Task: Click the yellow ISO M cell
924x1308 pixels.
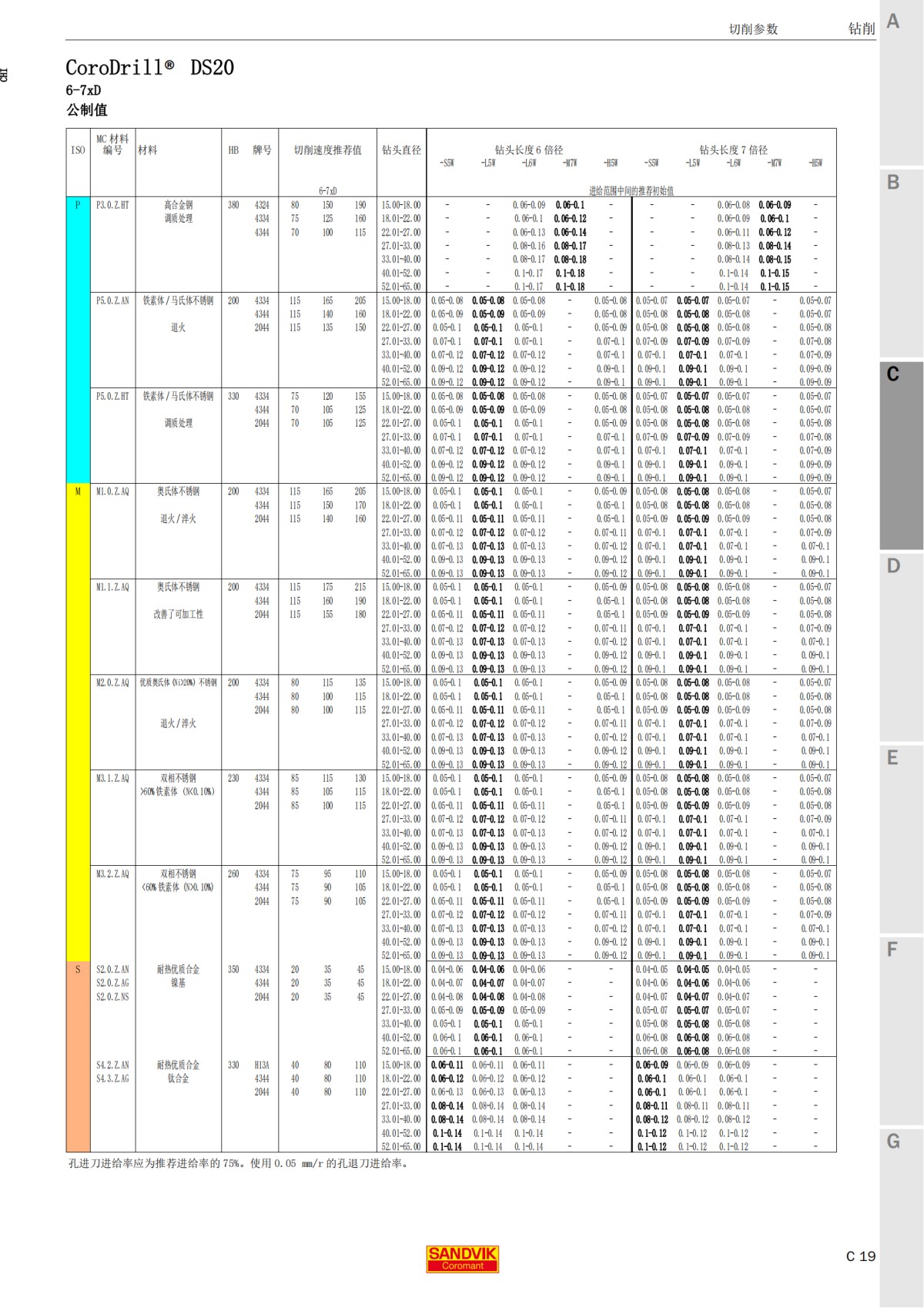Action: click(x=78, y=723)
